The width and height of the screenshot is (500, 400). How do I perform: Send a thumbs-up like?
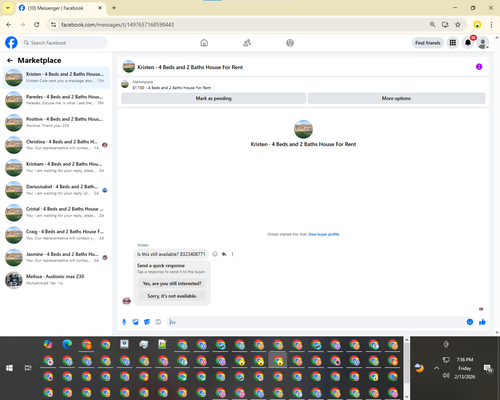click(482, 322)
